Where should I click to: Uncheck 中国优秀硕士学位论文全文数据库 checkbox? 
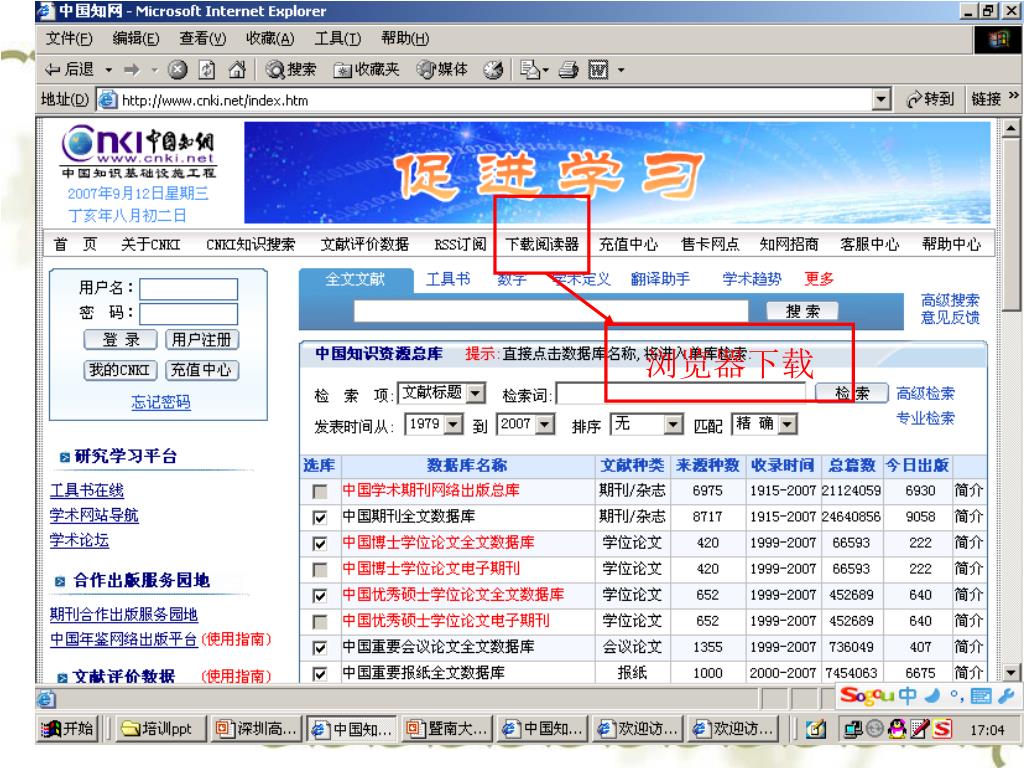[320, 596]
